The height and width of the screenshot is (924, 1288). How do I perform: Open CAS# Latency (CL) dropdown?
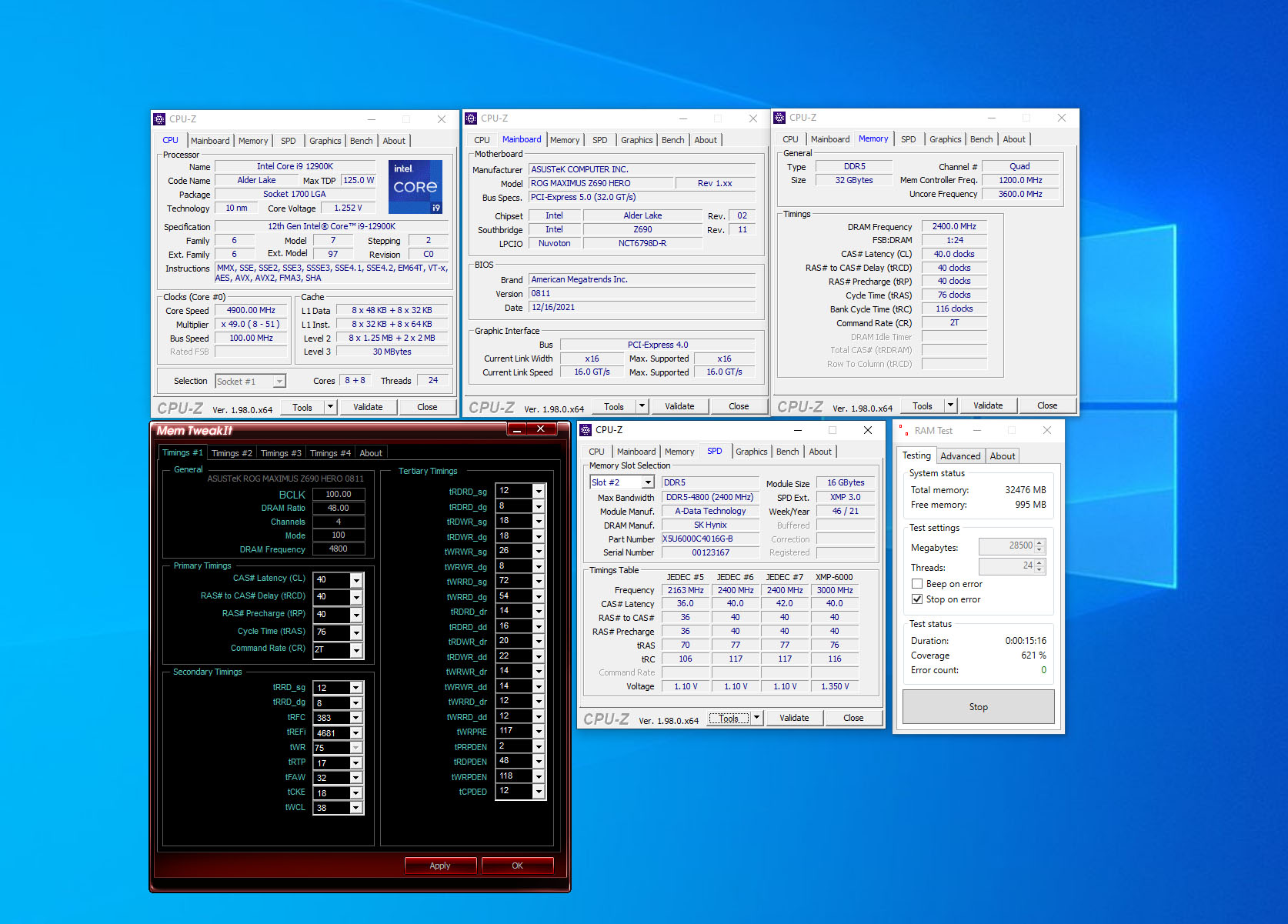(356, 580)
